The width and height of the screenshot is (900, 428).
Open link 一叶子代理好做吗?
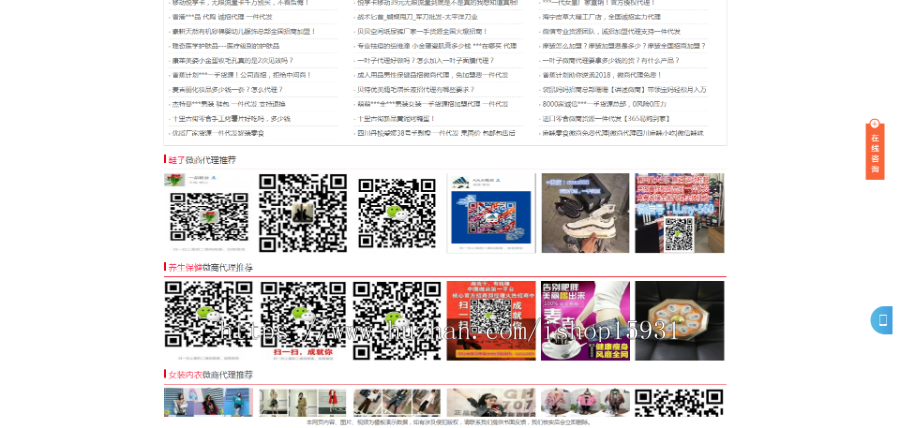pyautogui.click(x=425, y=60)
